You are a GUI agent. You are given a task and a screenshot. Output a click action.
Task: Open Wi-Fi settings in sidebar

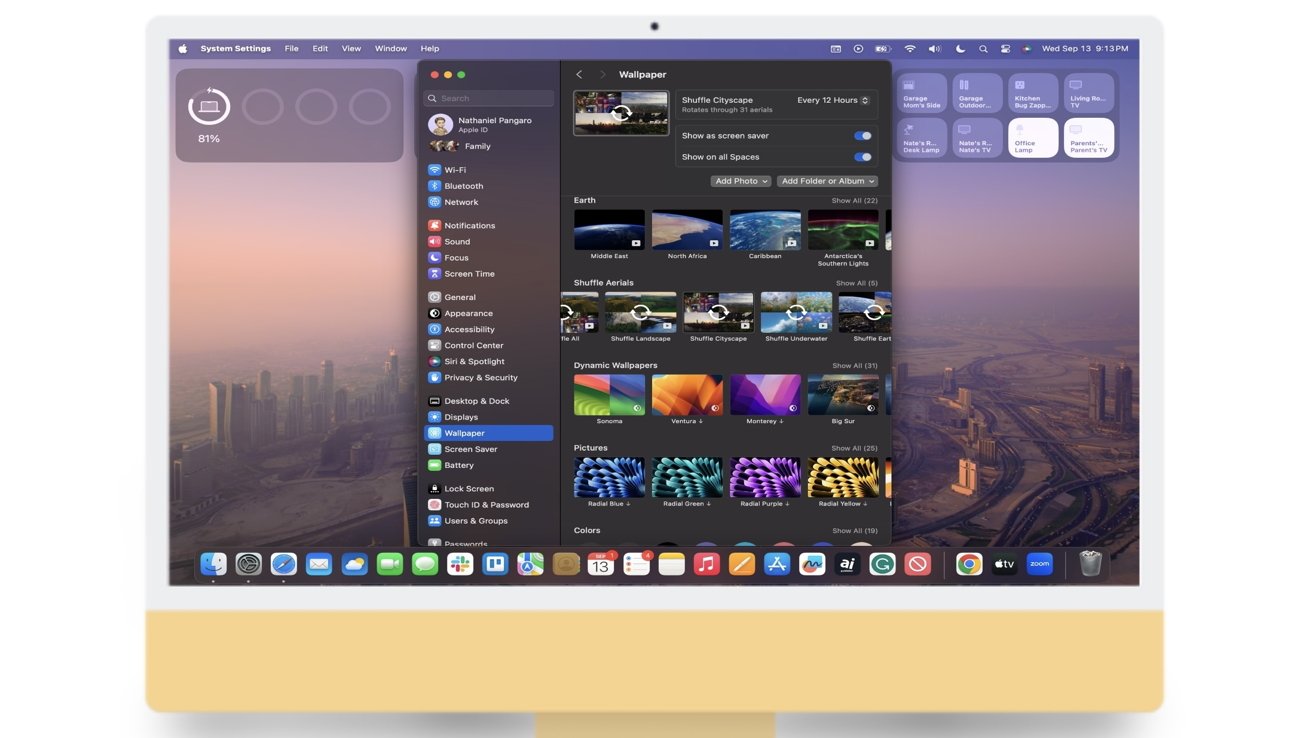(455, 170)
